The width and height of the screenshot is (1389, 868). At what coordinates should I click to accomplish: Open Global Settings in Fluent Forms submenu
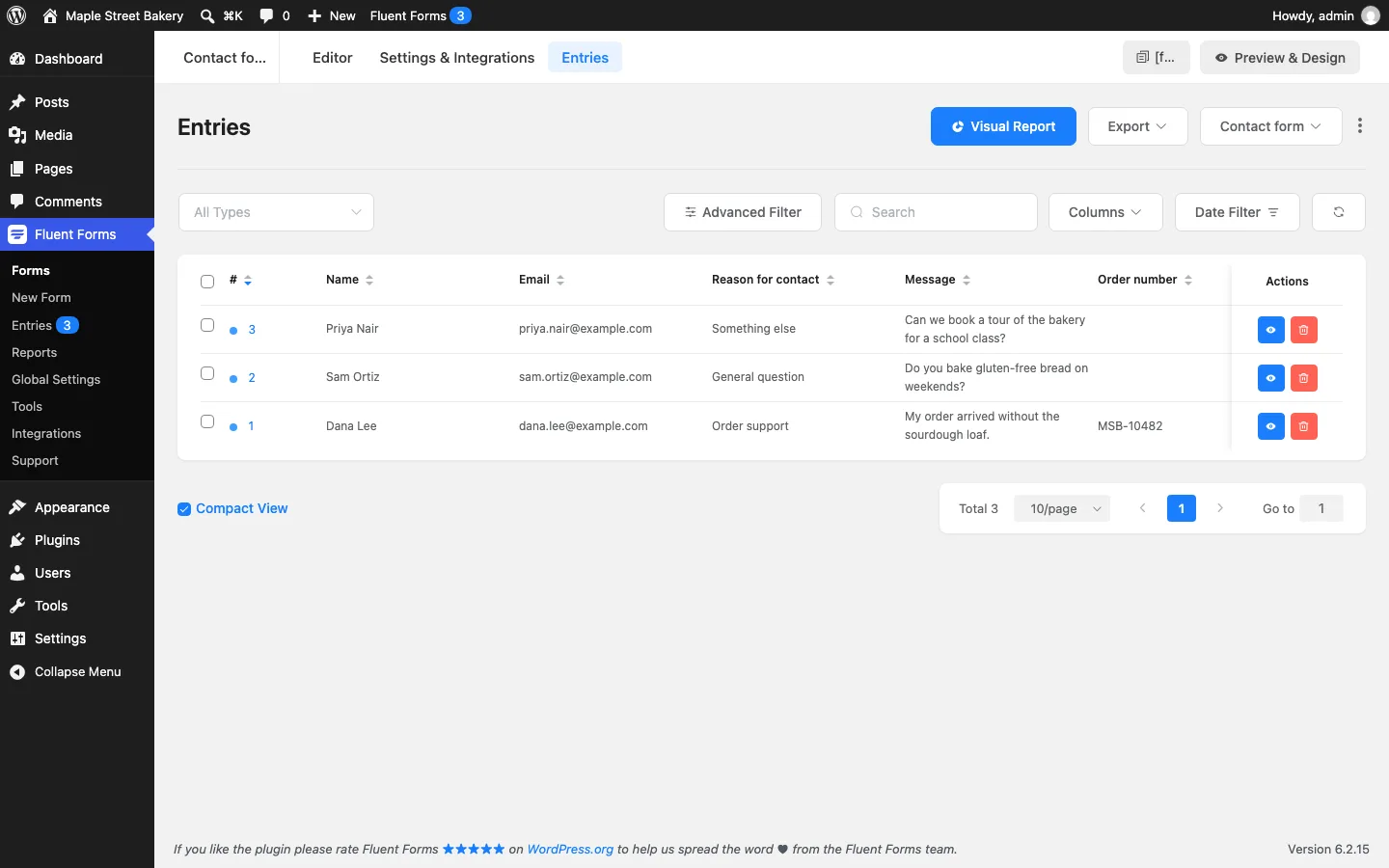(56, 380)
